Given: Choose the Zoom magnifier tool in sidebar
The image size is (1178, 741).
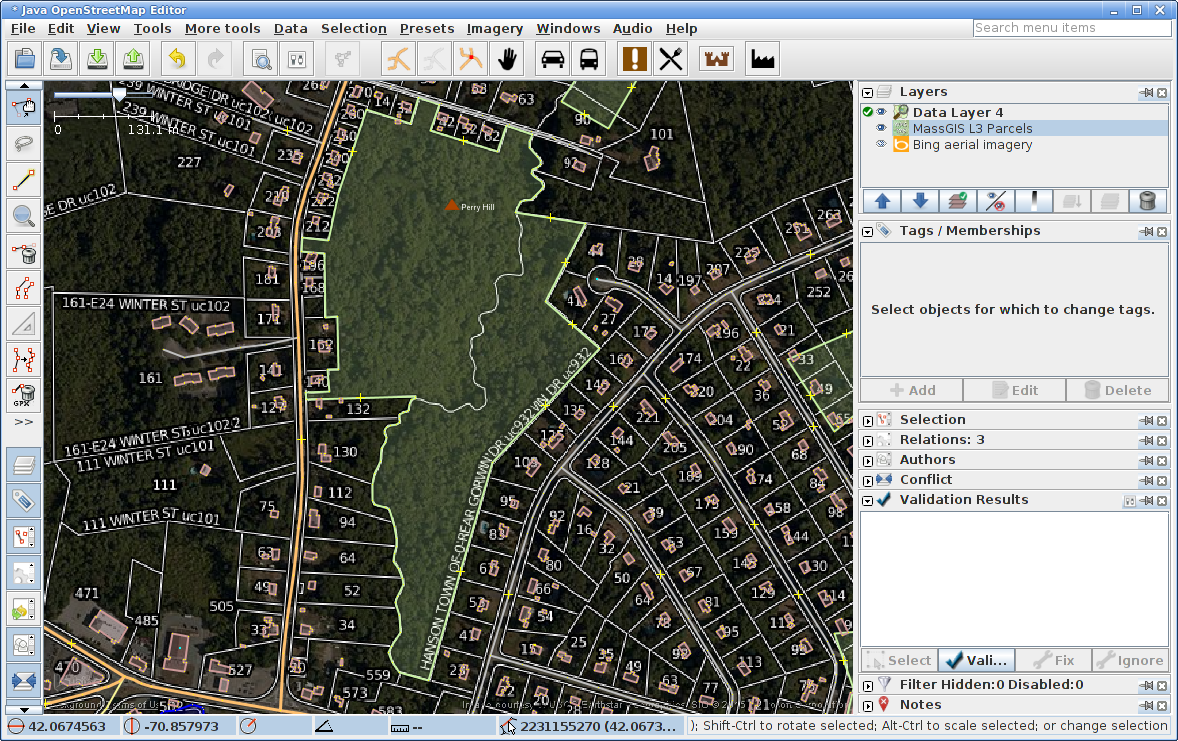Looking at the screenshot, I should (x=24, y=215).
